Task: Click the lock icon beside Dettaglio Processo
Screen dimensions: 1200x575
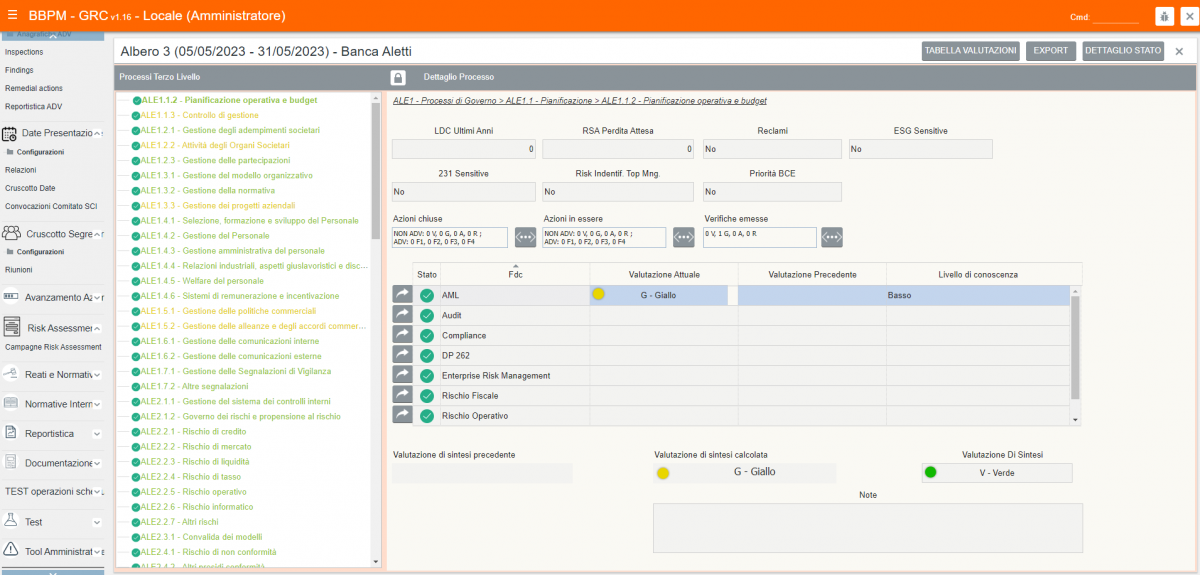Action: pos(397,77)
